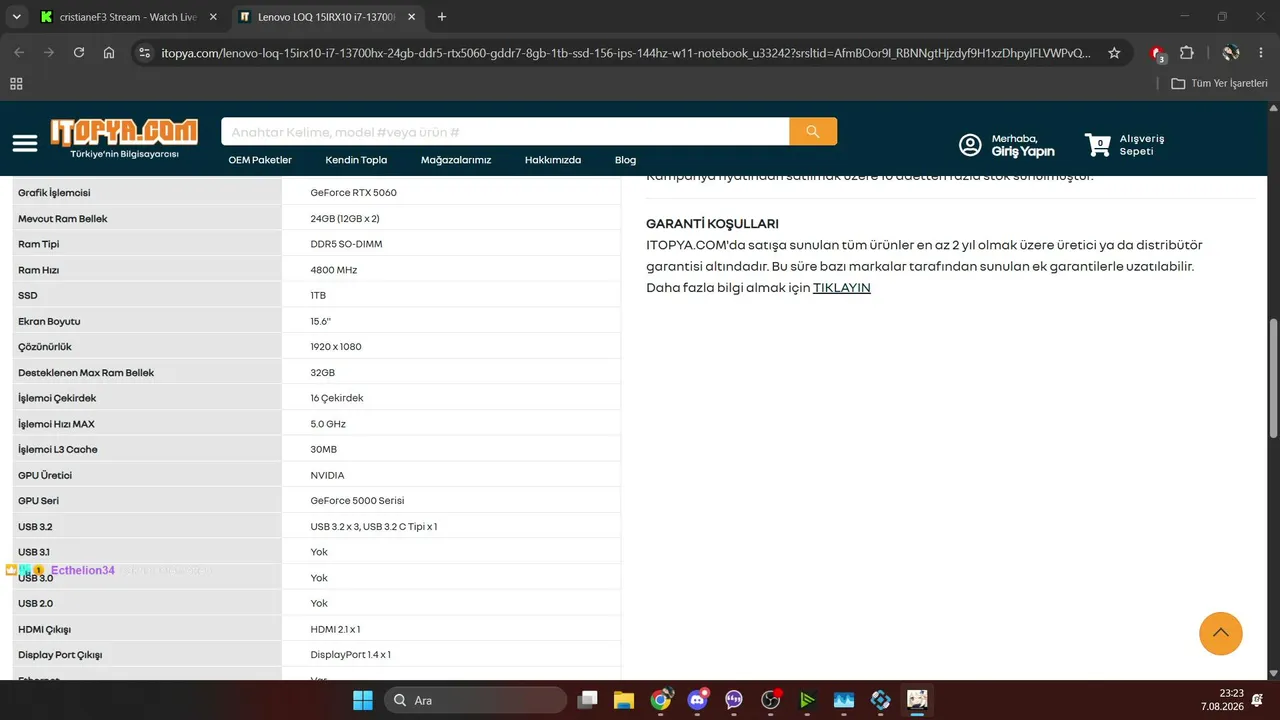Click the ITOPYA.COM logo
The height and width of the screenshot is (720, 1280).
(124, 132)
